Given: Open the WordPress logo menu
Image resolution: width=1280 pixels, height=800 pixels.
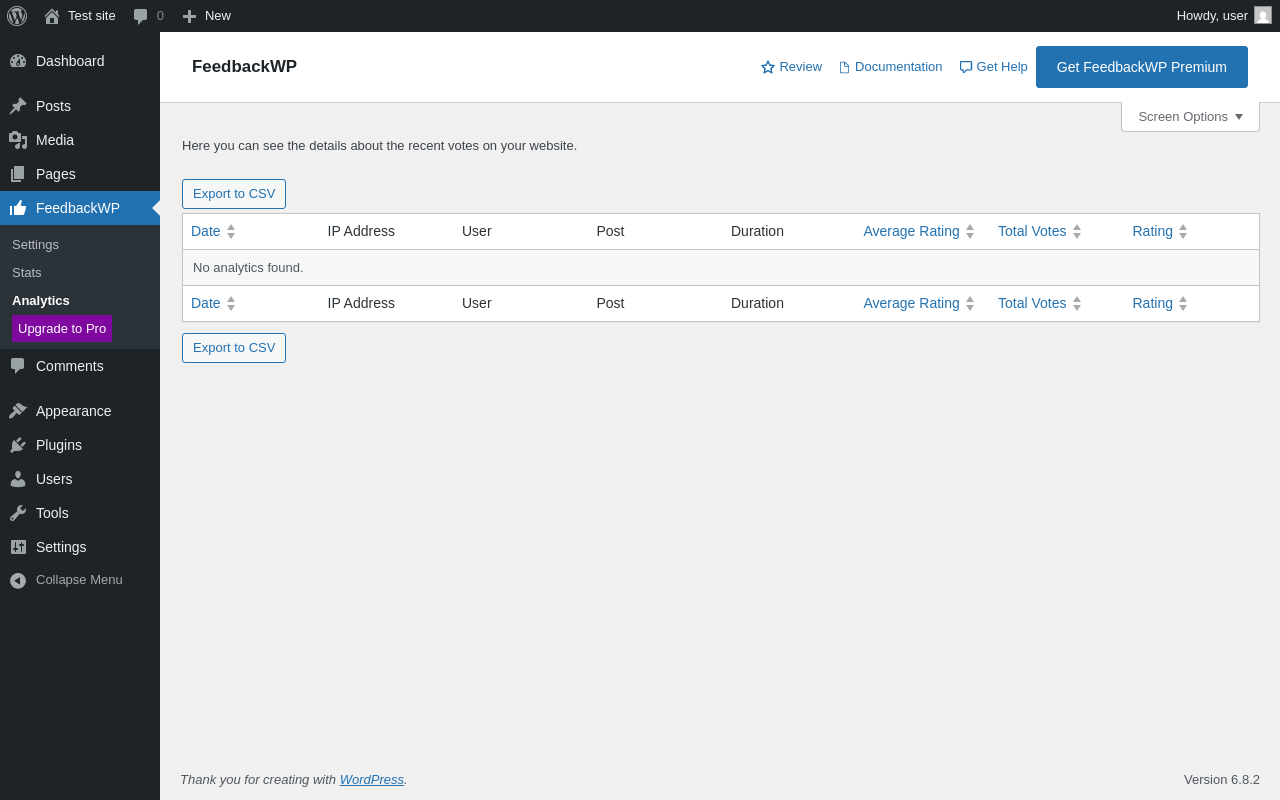Looking at the screenshot, I should point(17,16).
